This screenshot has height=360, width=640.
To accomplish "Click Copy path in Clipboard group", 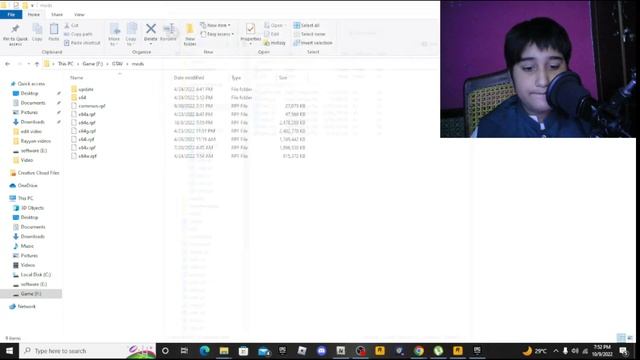I will pos(78,34).
